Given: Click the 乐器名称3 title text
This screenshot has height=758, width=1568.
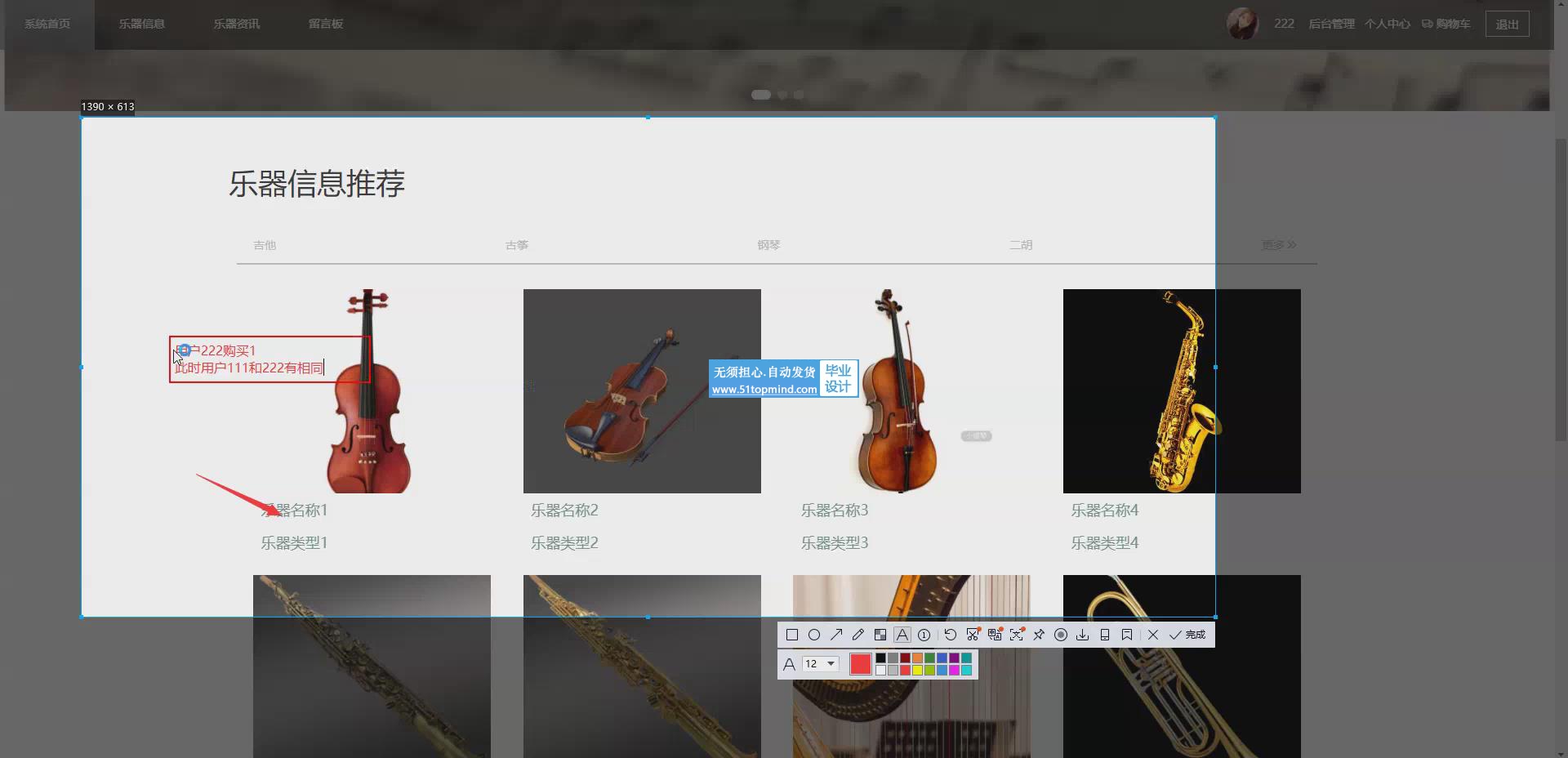Looking at the screenshot, I should point(835,511).
